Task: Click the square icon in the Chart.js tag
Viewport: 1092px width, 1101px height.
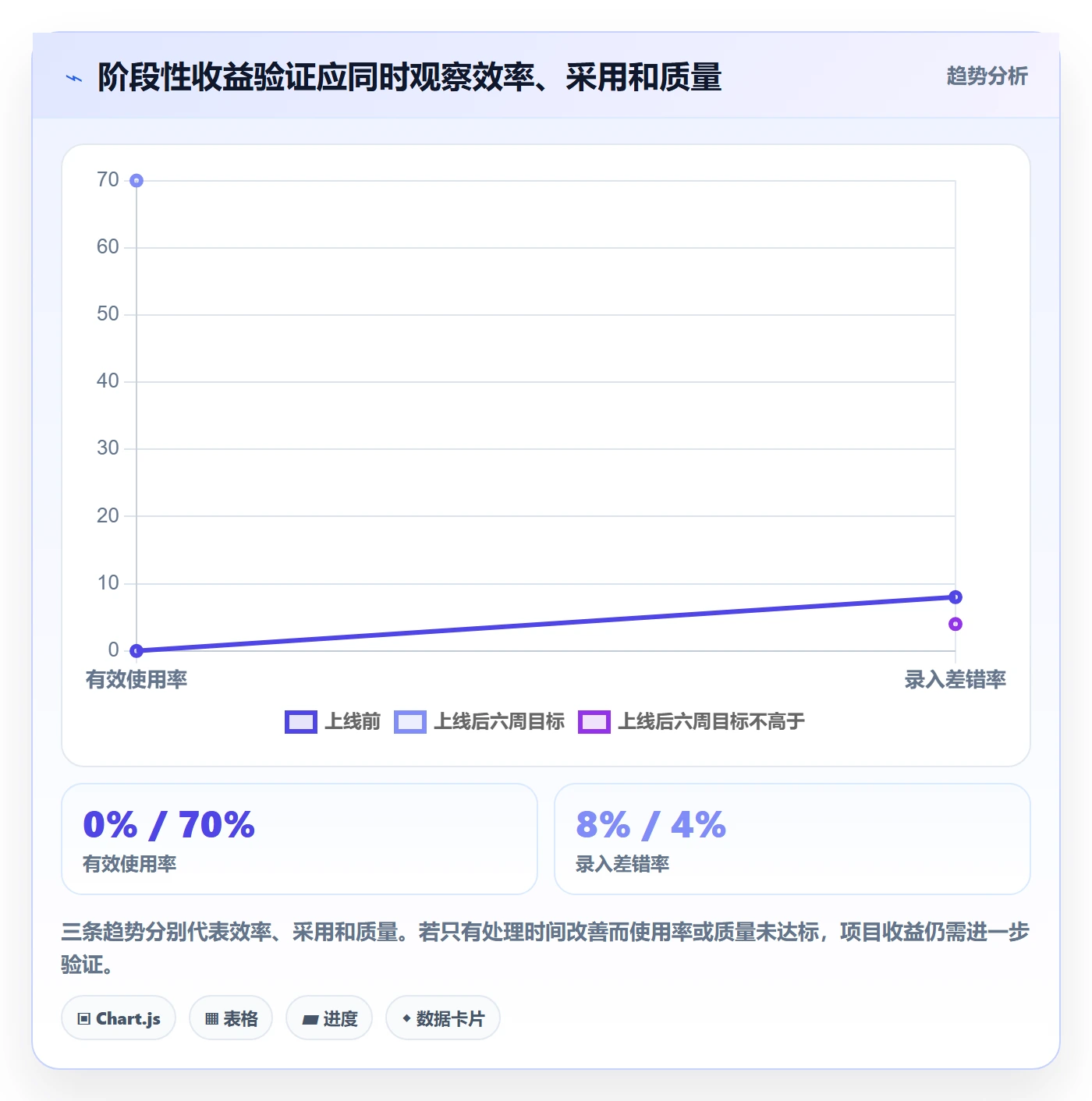Action: point(84,1018)
